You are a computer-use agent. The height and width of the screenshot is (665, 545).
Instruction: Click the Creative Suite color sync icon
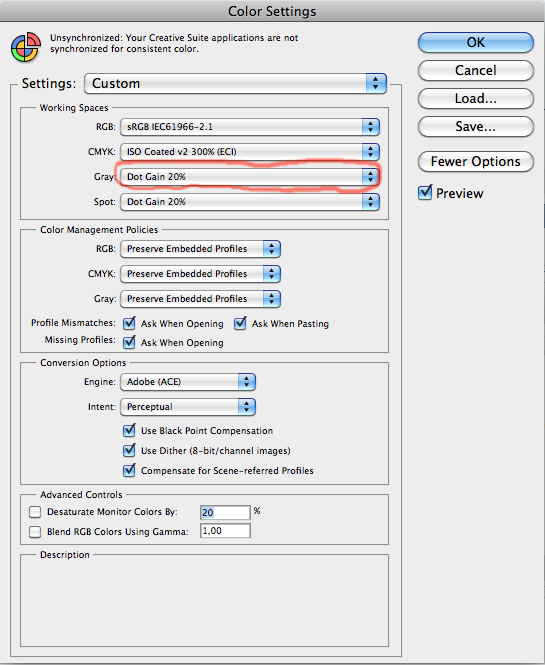[26, 47]
